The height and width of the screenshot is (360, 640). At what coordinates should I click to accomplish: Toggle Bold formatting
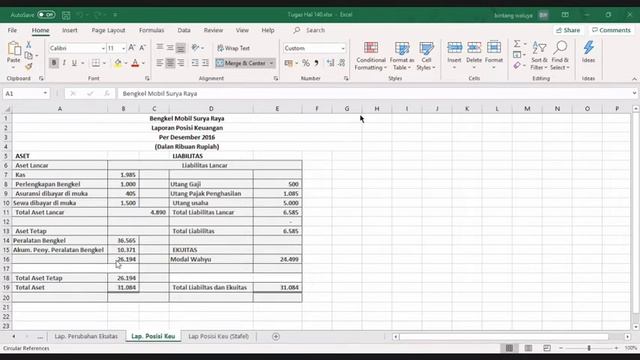pyautogui.click(x=54, y=63)
